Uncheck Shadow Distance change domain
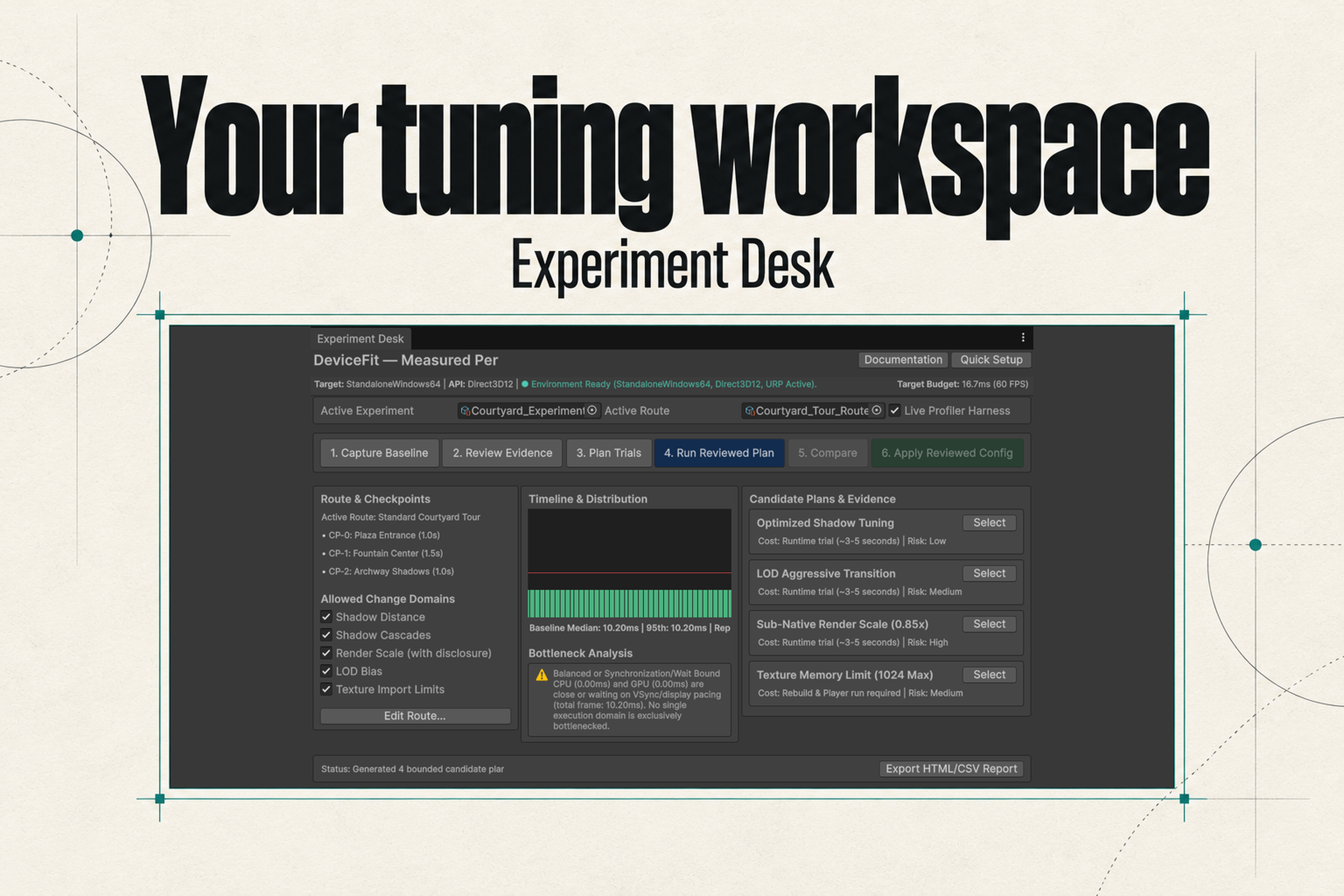This screenshot has height=896, width=1344. [x=326, y=617]
